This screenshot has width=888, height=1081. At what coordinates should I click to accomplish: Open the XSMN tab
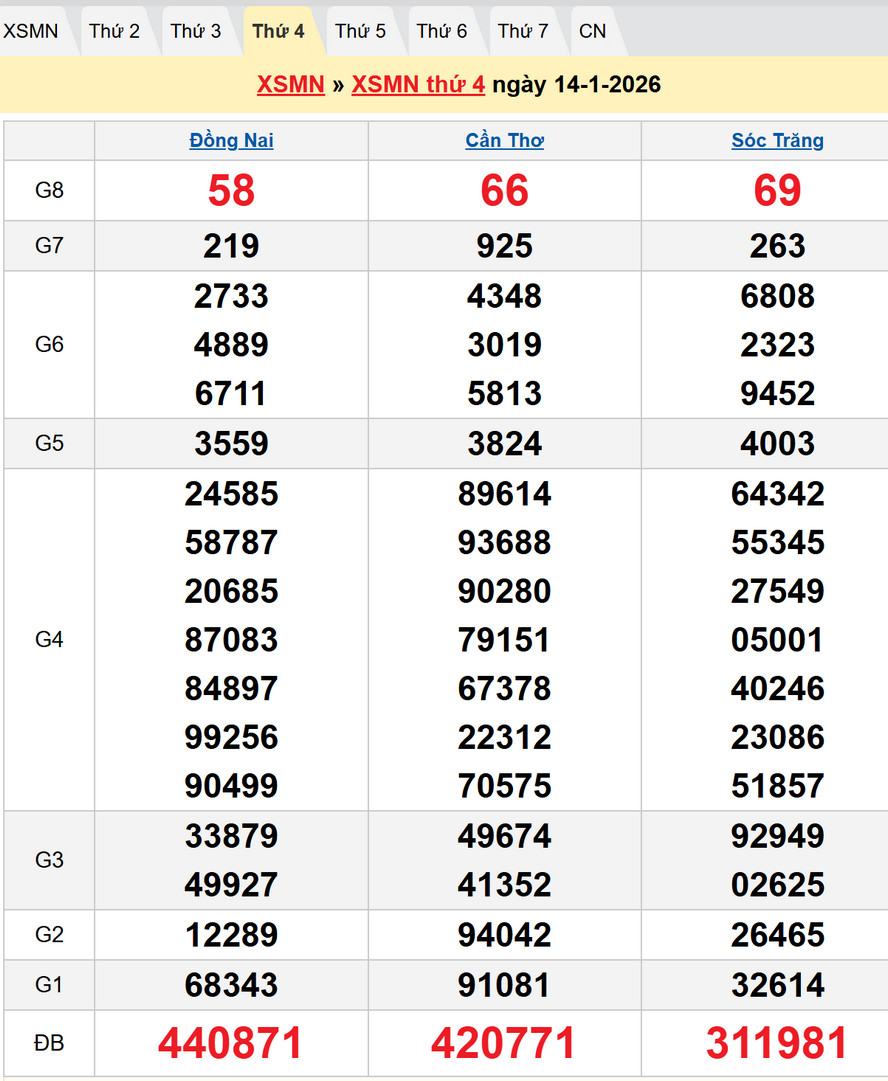(31, 31)
